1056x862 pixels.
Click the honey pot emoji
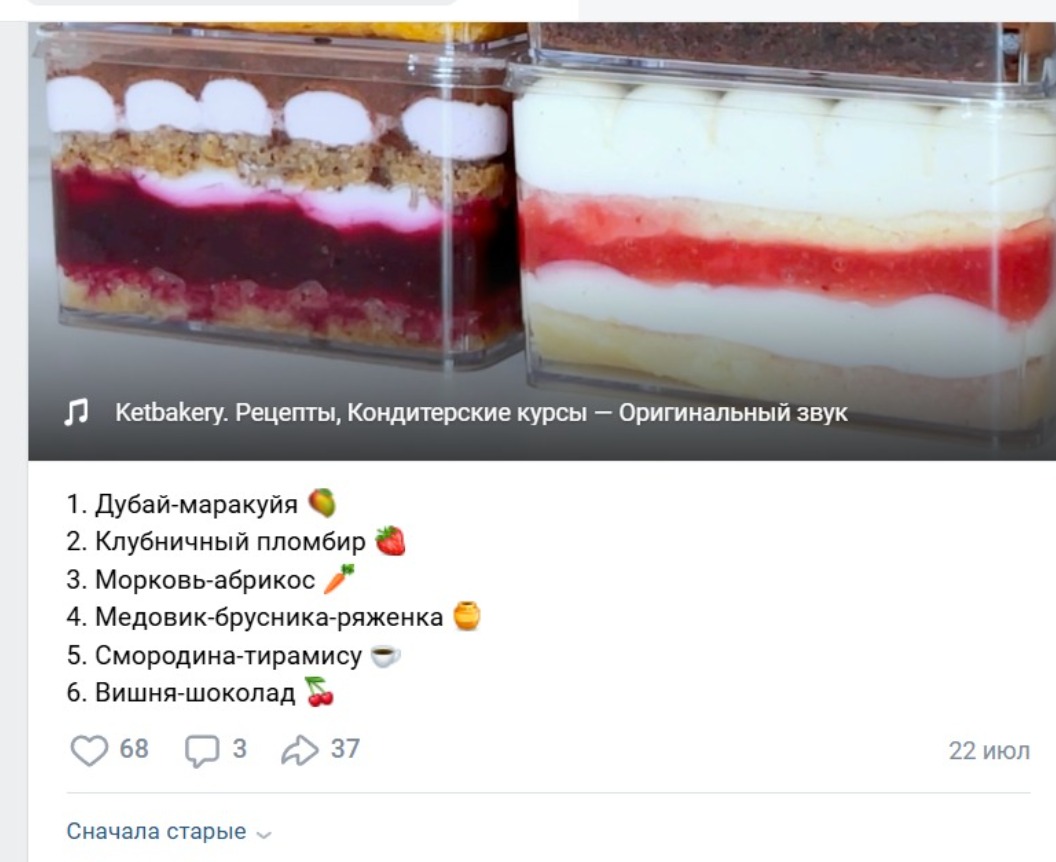467,616
